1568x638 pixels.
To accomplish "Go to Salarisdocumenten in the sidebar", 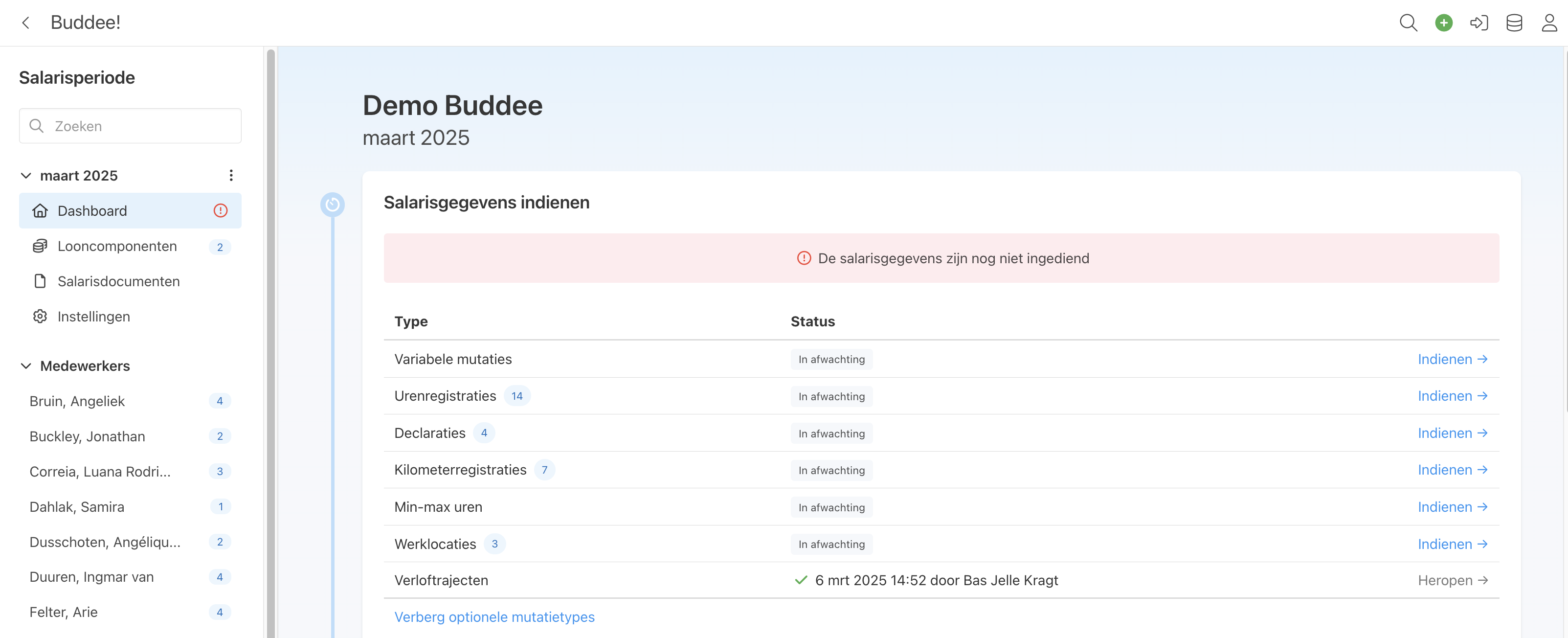I will 118,281.
